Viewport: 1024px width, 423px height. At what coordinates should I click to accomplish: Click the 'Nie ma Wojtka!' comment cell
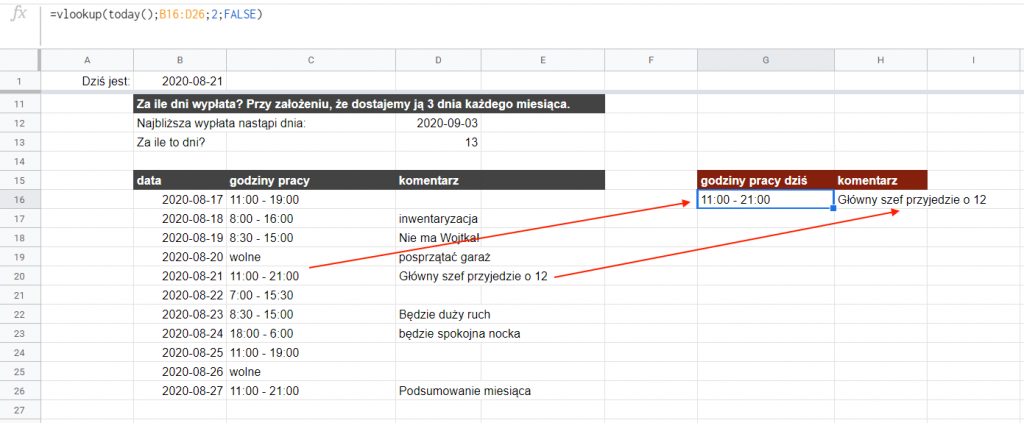438,238
